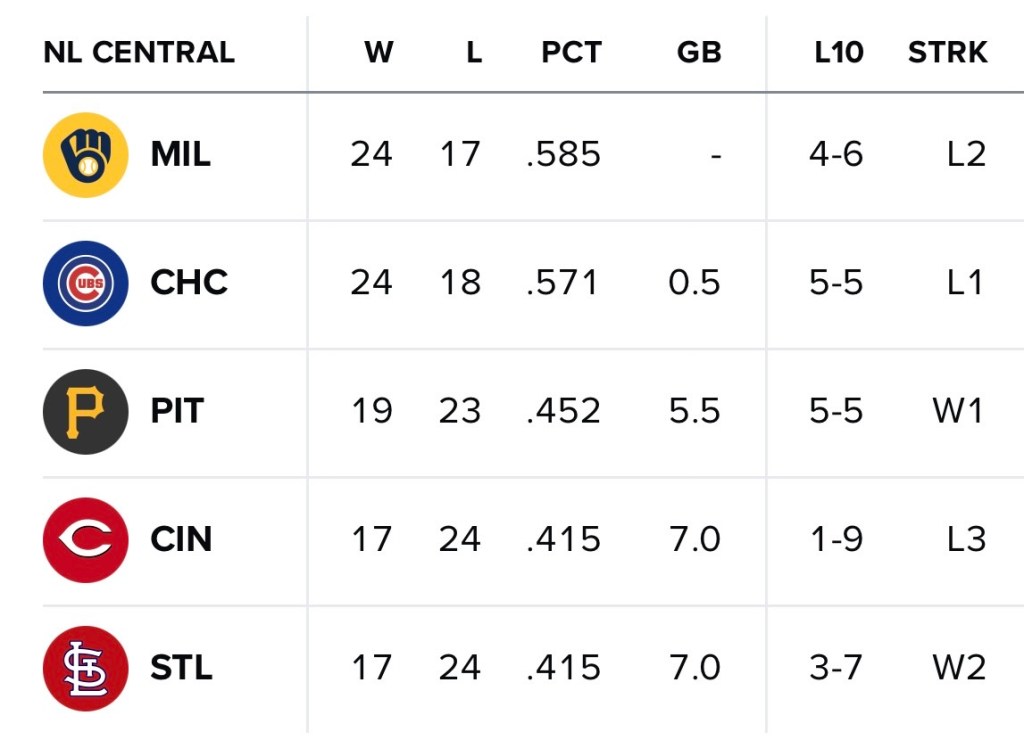This screenshot has height=740, width=1024.
Task: Click the STRK column header
Action: pyautogui.click(x=947, y=52)
